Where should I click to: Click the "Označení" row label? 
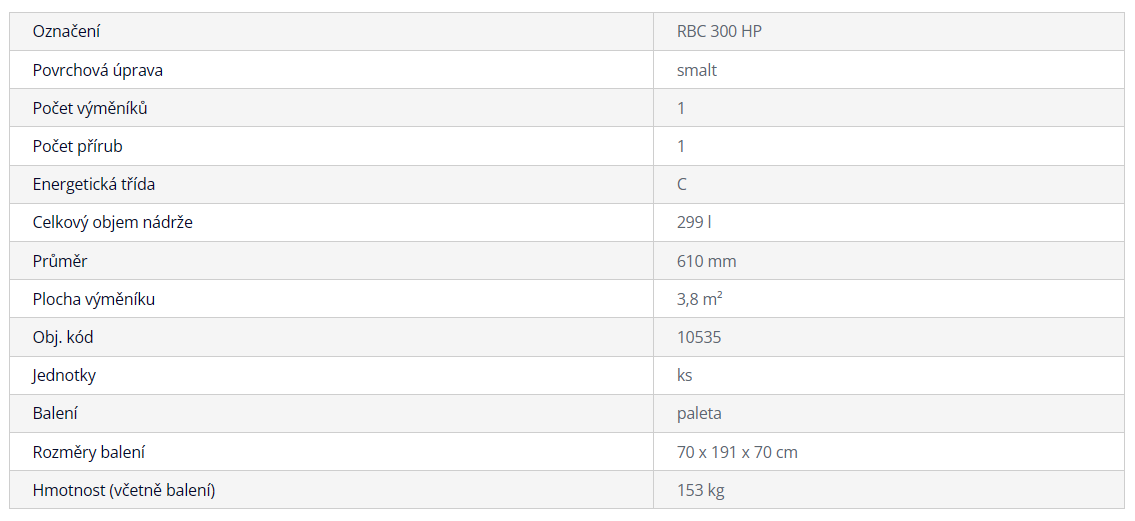click(66, 32)
